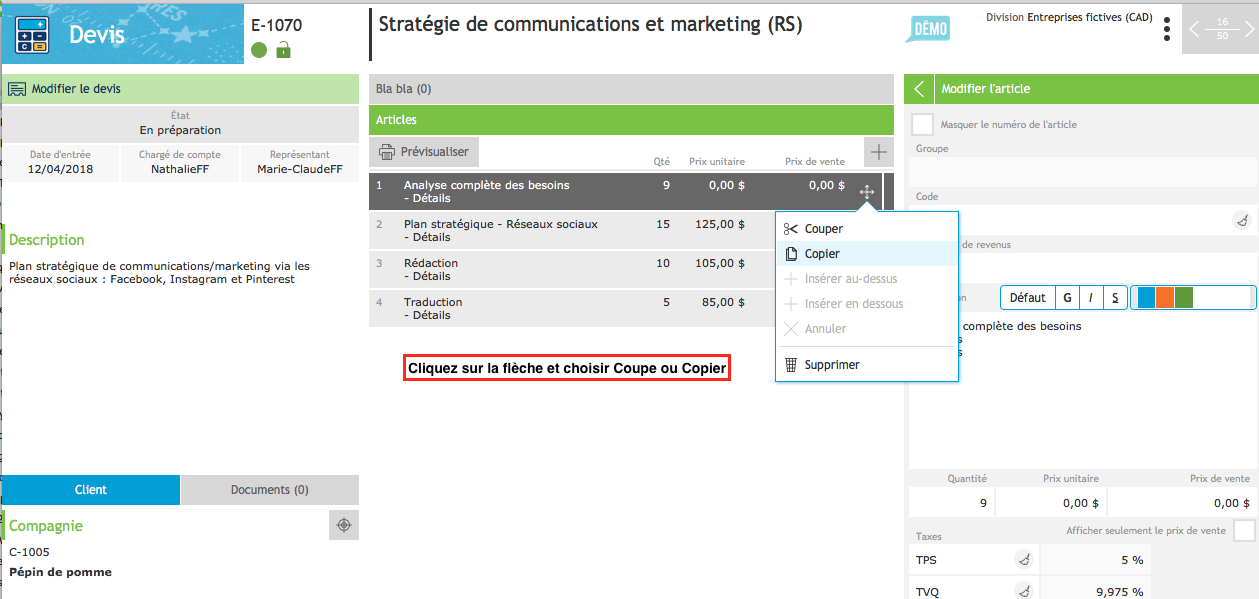1259x599 pixels.
Task: Click the État En préparation field
Action: tap(180, 124)
